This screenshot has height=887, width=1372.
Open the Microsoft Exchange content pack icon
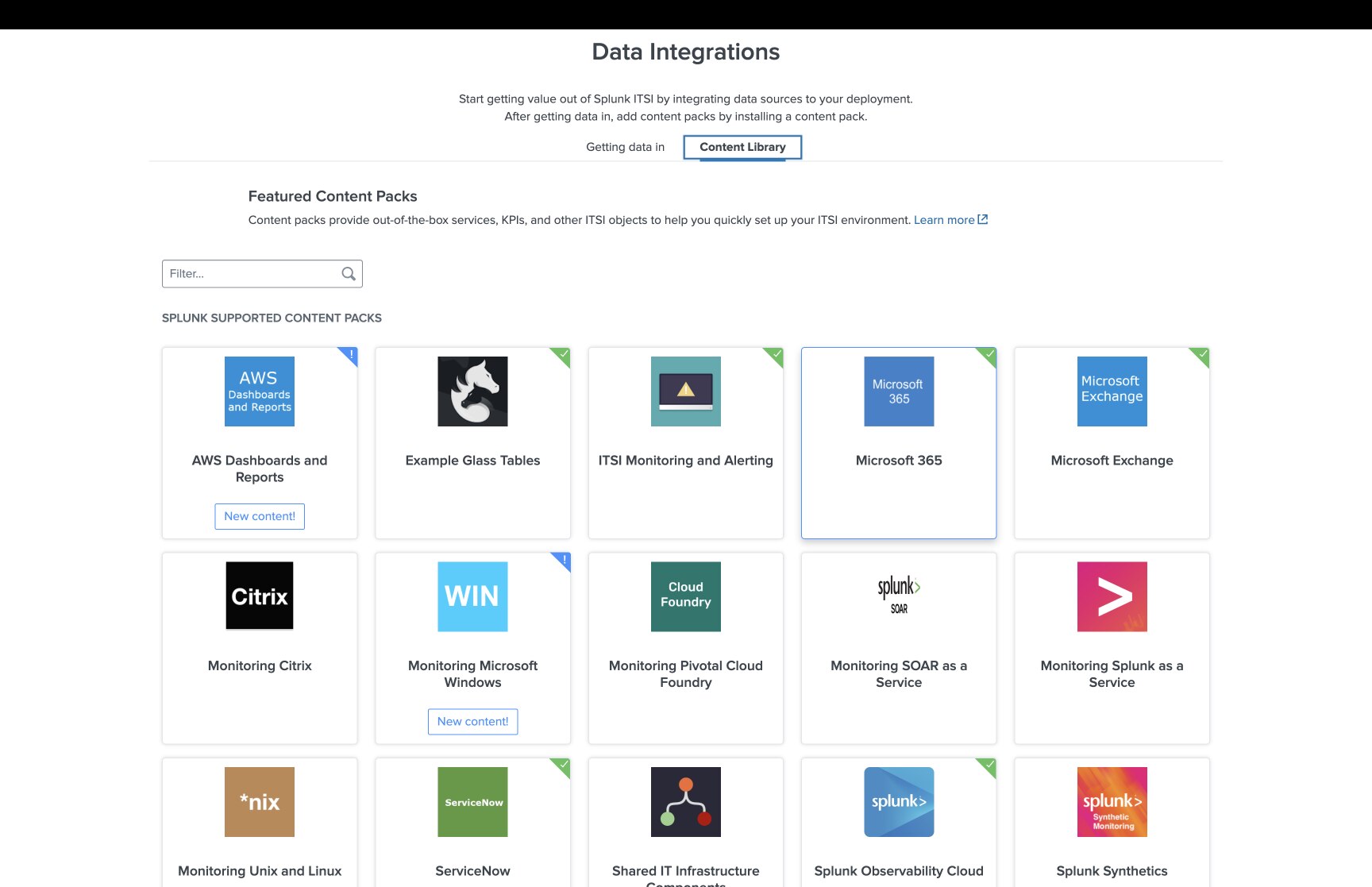tap(1112, 391)
